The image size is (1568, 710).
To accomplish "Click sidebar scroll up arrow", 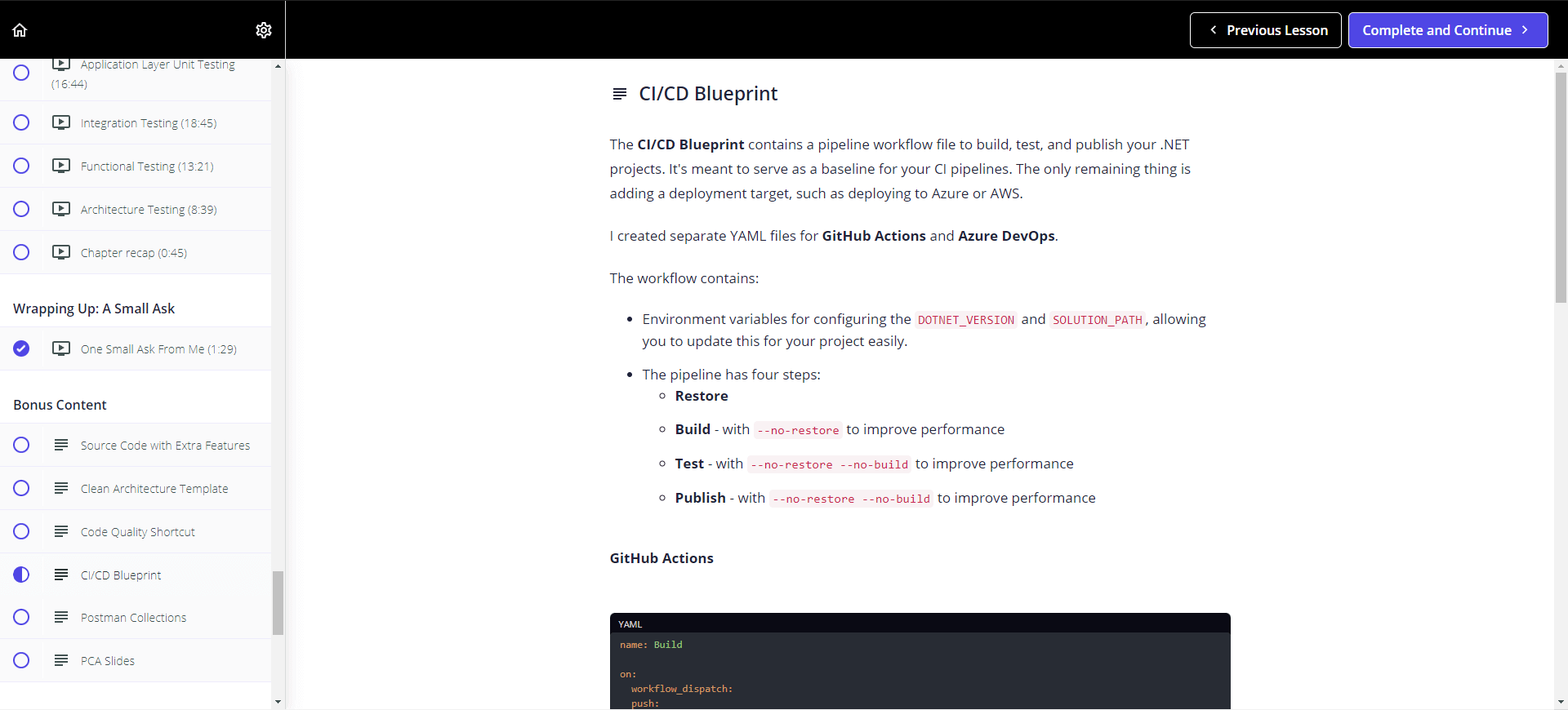I will tap(278, 66).
